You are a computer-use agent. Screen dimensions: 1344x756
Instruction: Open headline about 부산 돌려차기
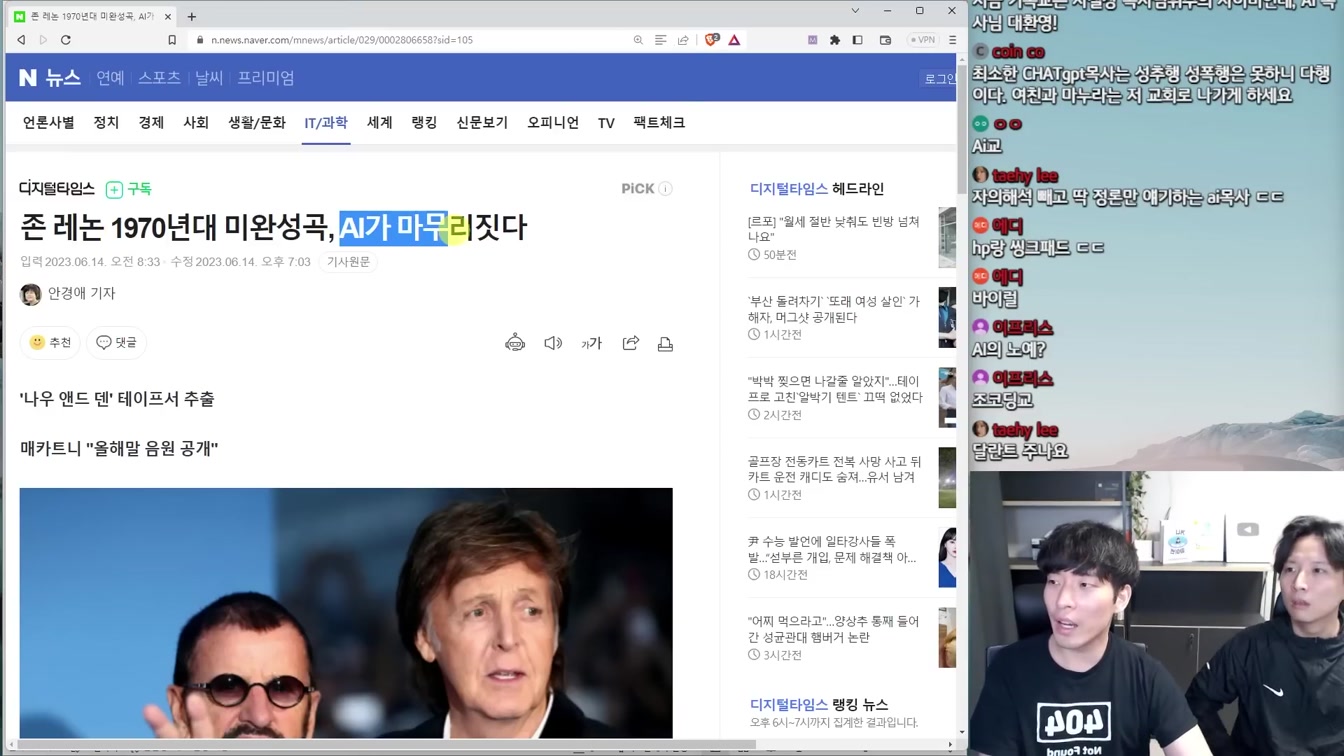pos(834,309)
